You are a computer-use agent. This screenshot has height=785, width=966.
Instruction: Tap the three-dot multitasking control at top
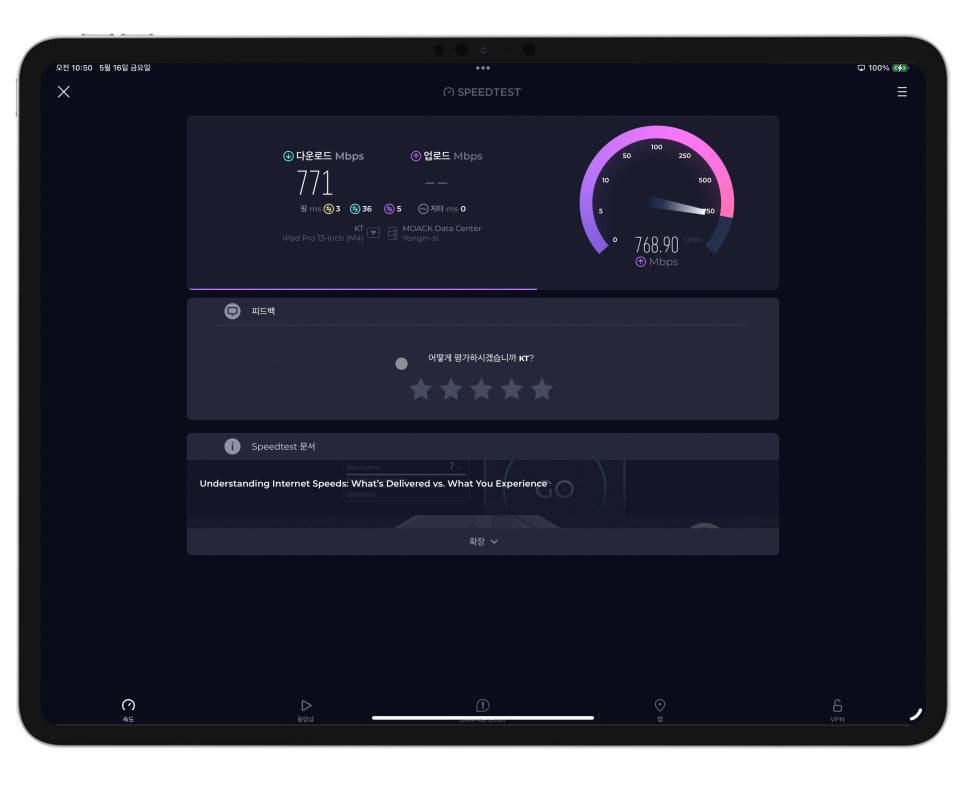(483, 68)
